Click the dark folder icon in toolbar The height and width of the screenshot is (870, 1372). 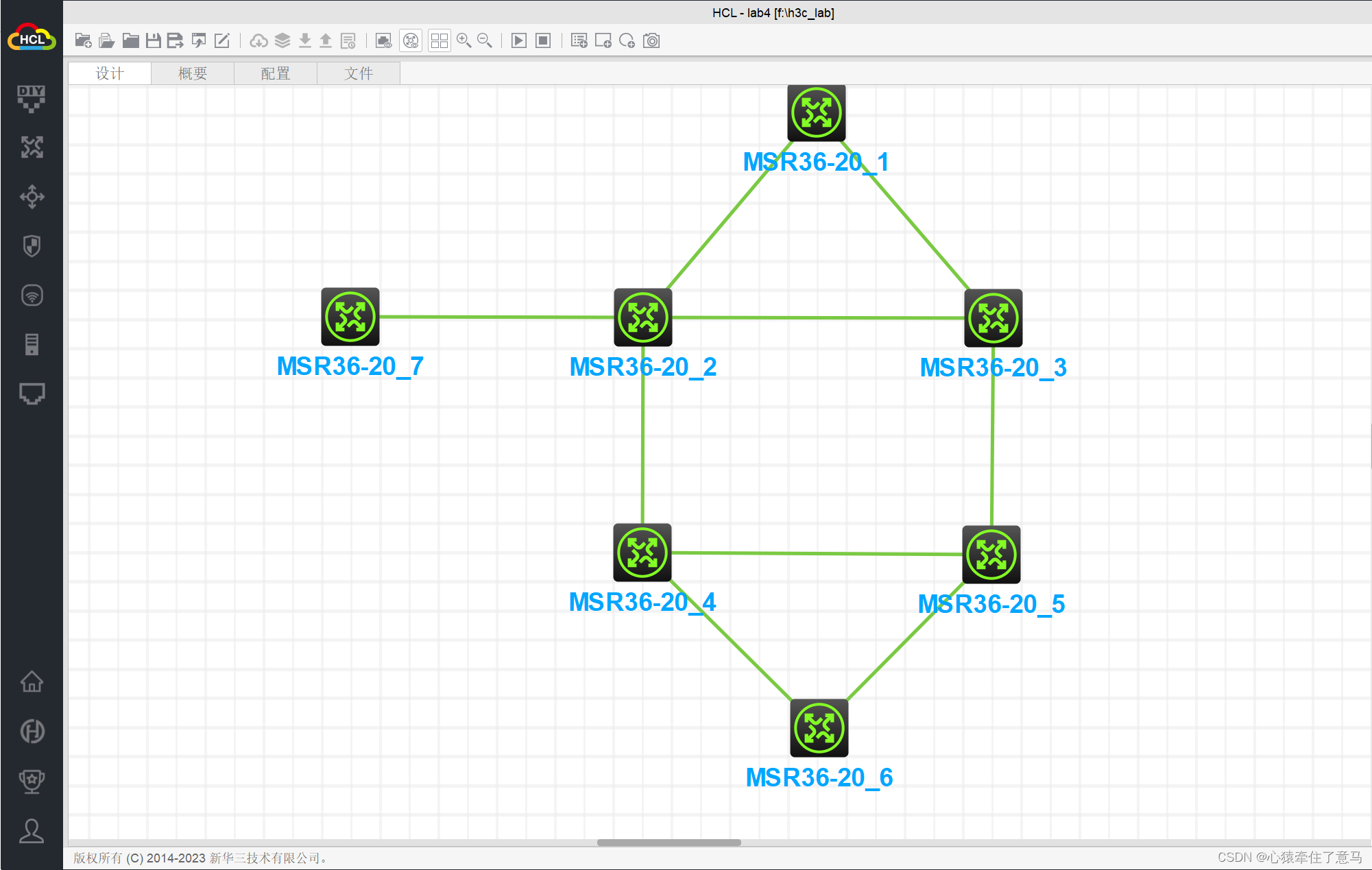point(130,40)
